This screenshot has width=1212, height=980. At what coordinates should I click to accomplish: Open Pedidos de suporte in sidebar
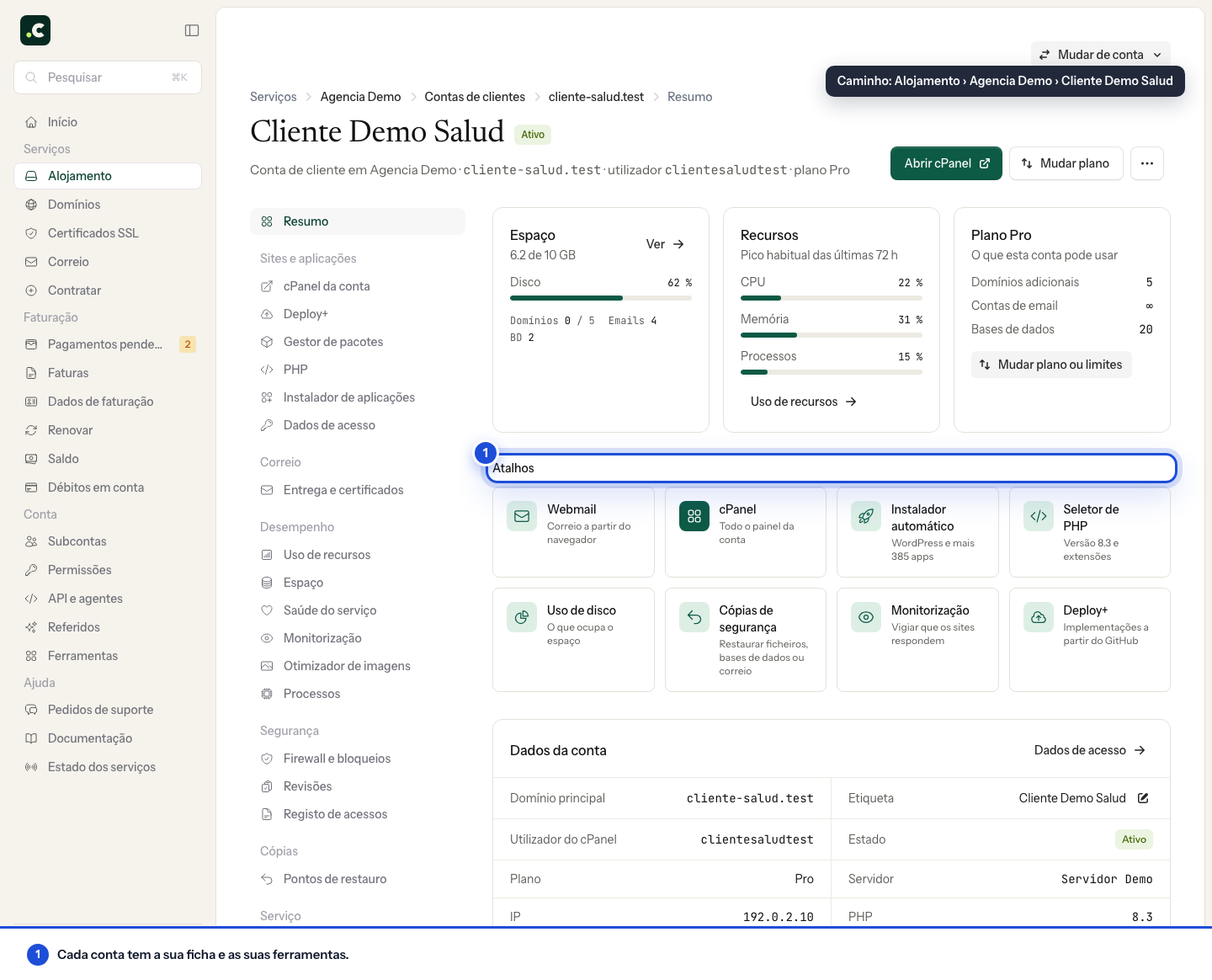pyautogui.click(x=108, y=710)
